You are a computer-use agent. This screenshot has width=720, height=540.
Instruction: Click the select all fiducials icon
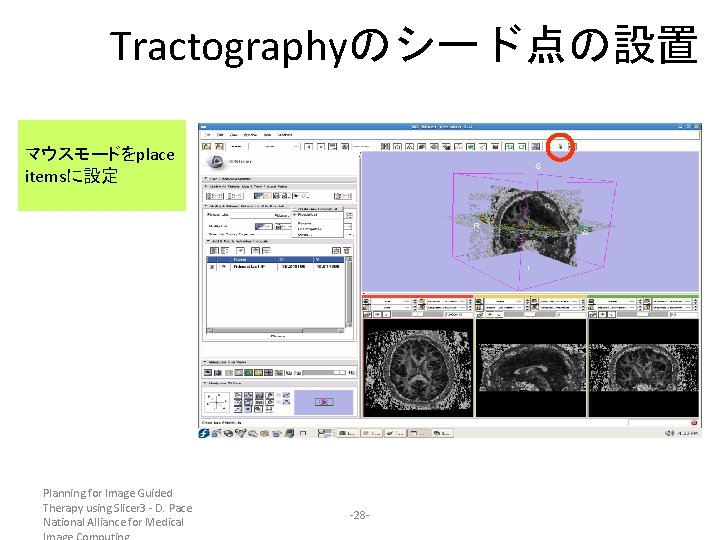point(214,251)
